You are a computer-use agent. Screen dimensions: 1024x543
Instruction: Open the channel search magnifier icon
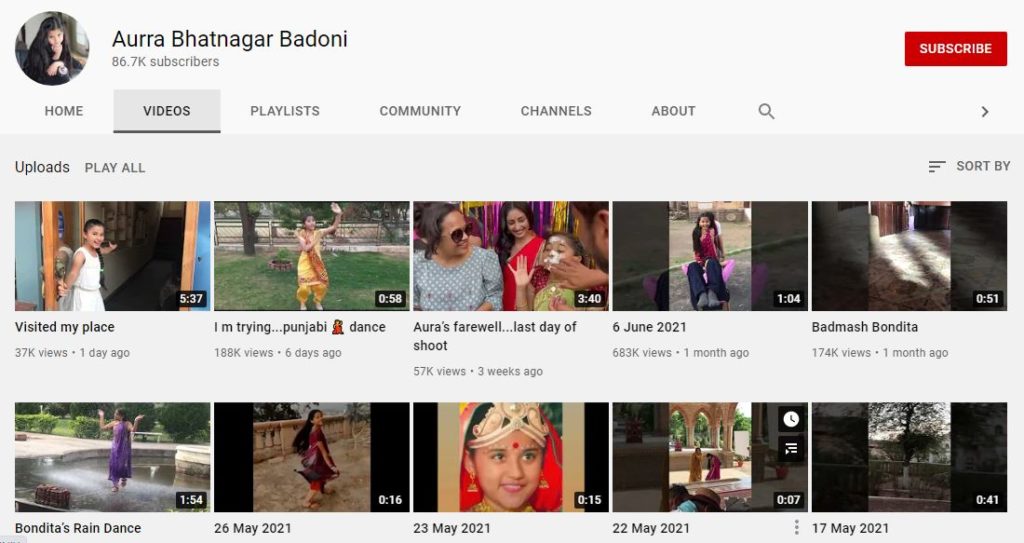point(766,111)
